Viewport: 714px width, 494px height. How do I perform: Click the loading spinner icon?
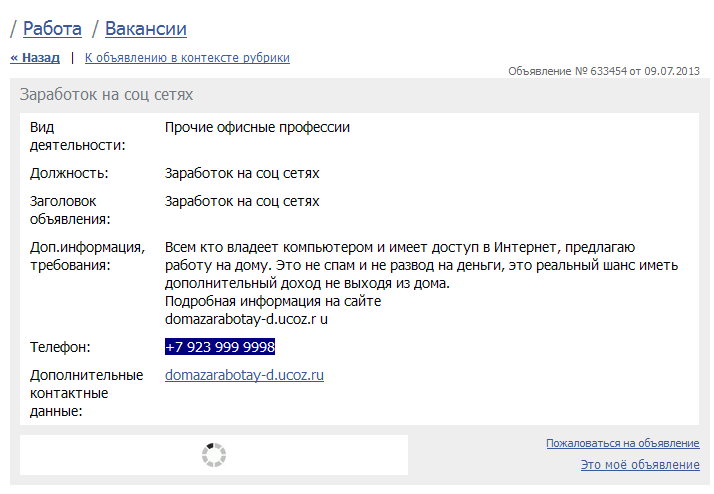[x=214, y=454]
